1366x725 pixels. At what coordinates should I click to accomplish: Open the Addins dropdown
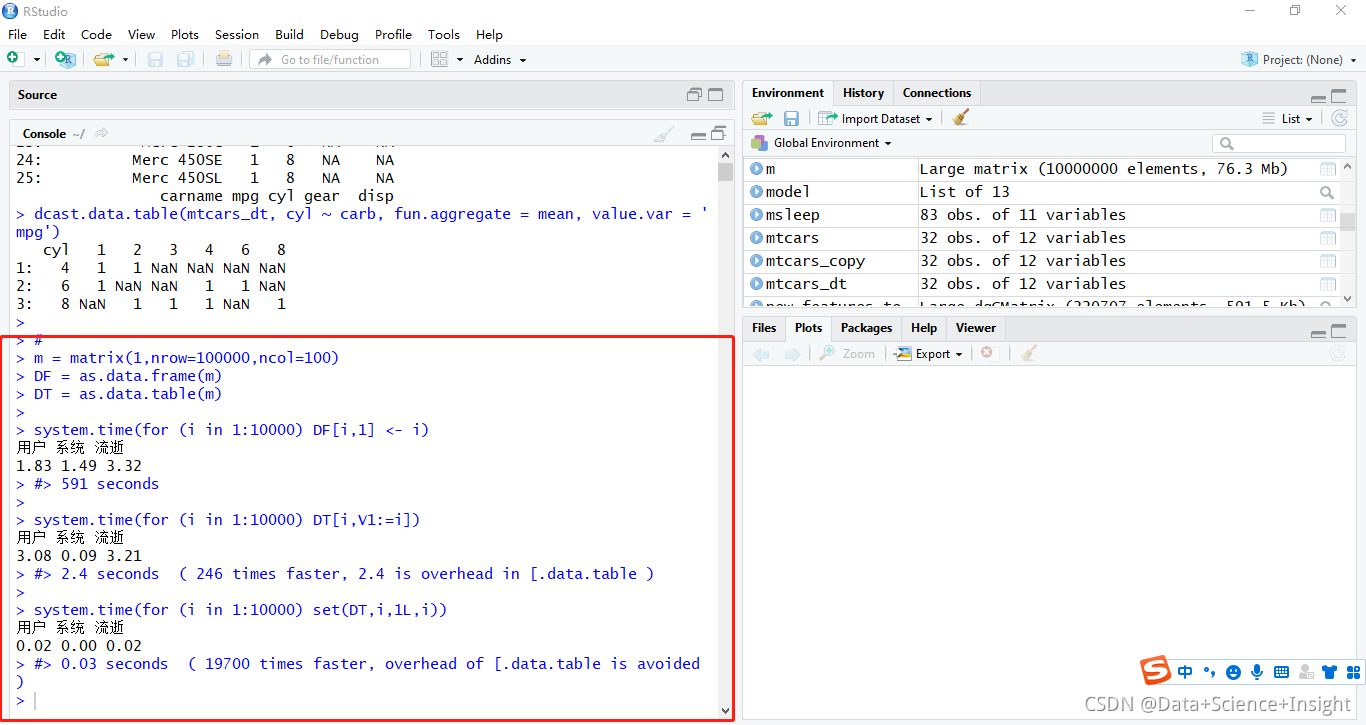tap(500, 60)
